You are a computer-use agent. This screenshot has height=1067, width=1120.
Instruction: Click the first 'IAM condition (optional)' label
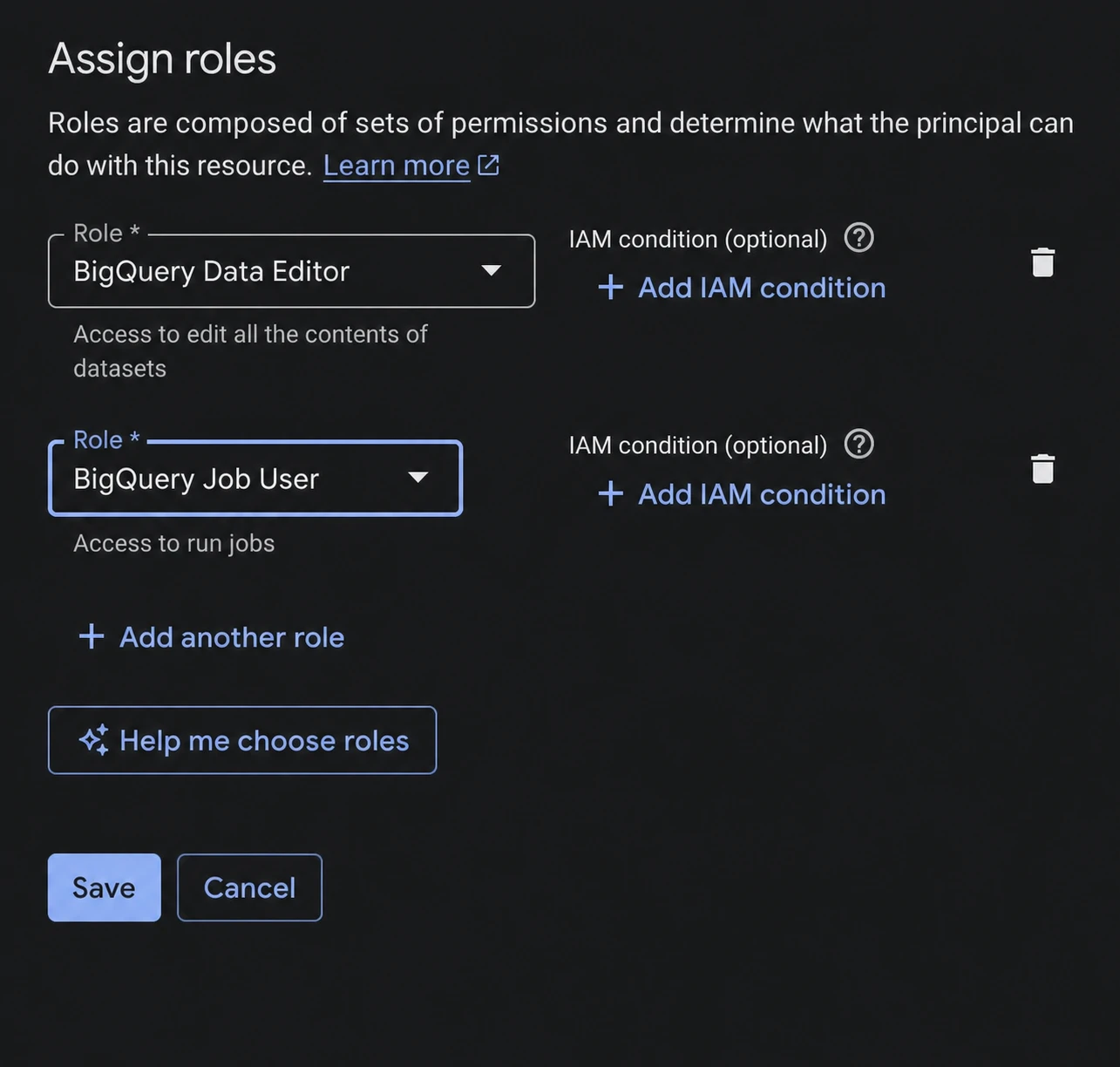pos(697,239)
